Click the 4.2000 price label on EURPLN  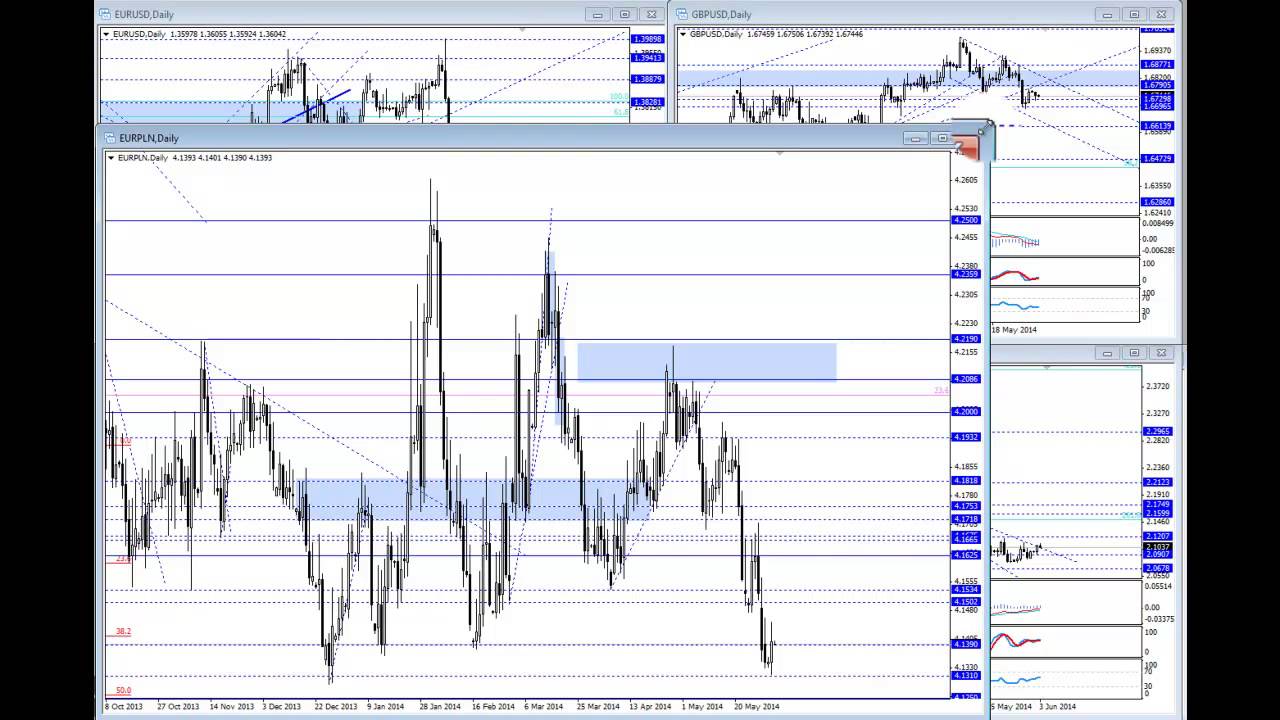click(x=966, y=412)
